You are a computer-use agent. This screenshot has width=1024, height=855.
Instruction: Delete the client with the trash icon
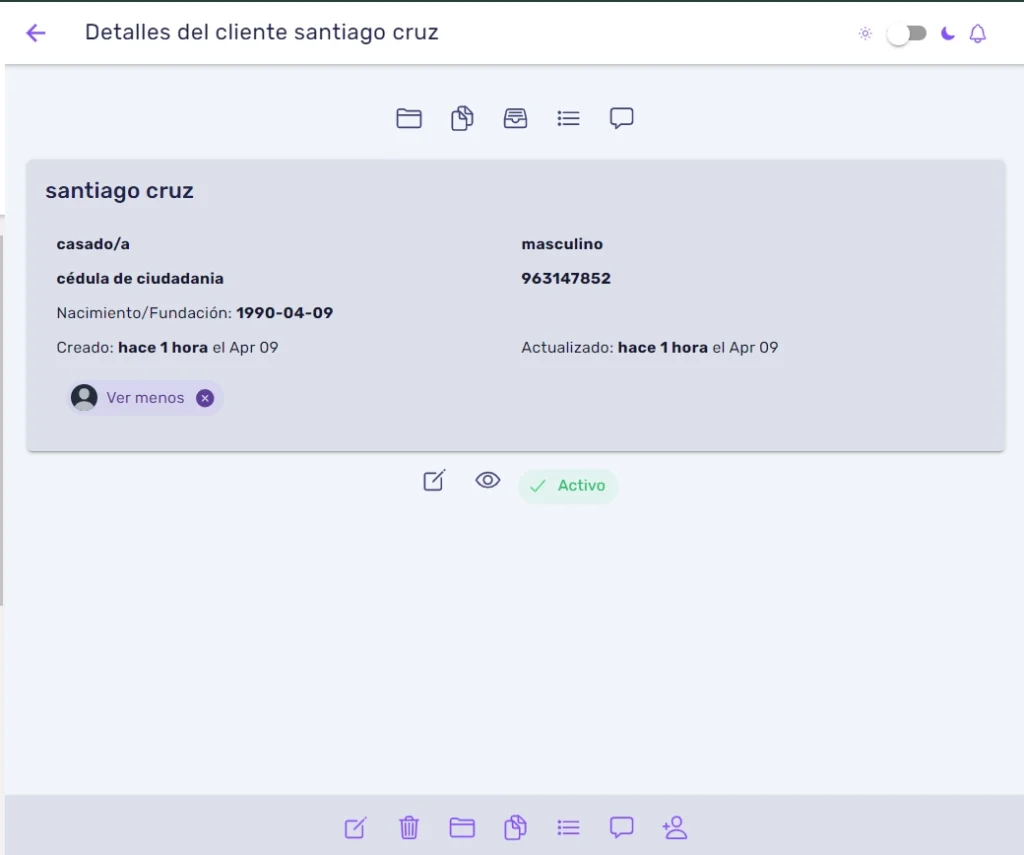coord(409,828)
